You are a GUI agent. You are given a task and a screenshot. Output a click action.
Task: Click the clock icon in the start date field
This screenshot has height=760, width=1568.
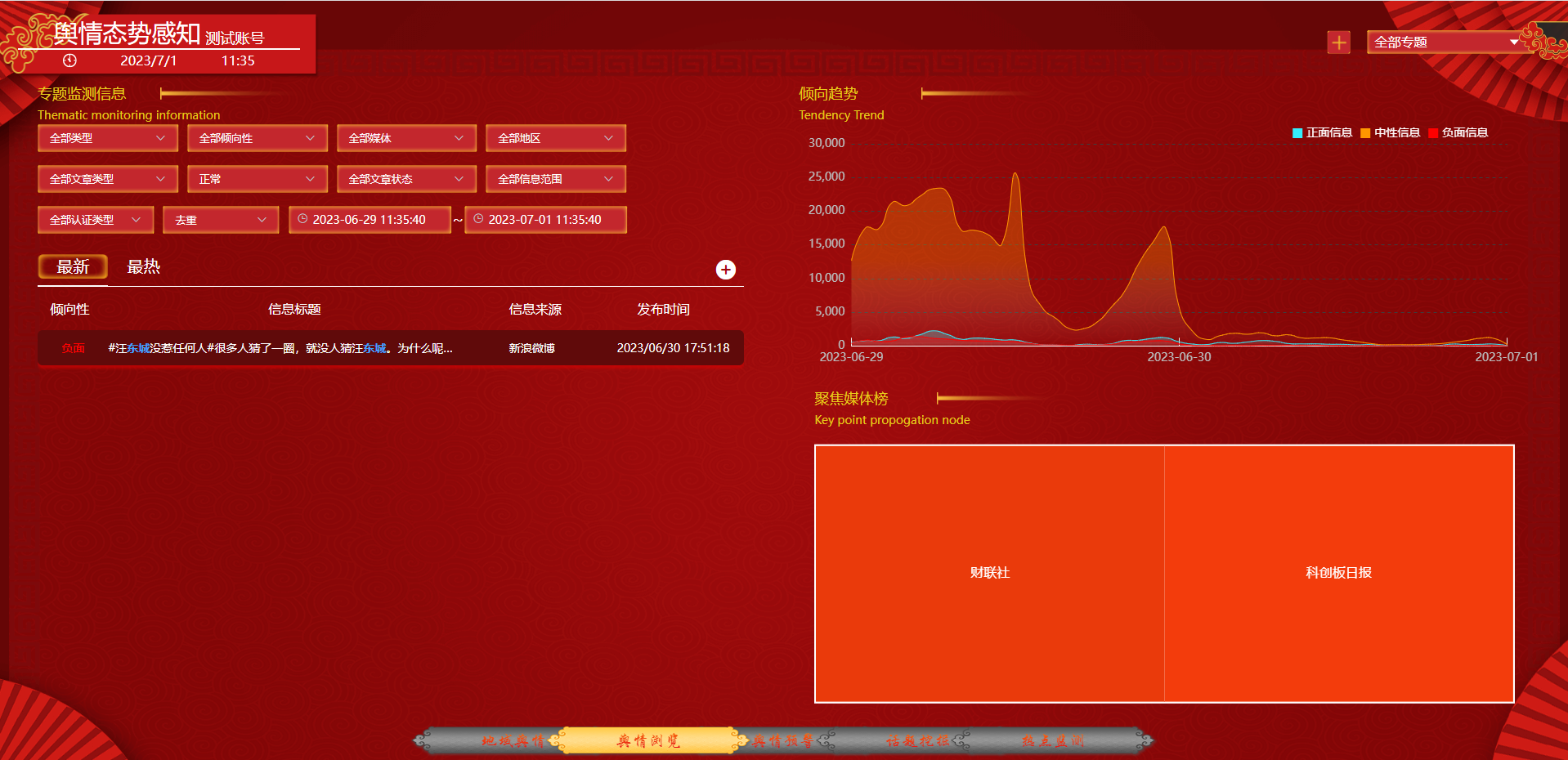point(302,219)
